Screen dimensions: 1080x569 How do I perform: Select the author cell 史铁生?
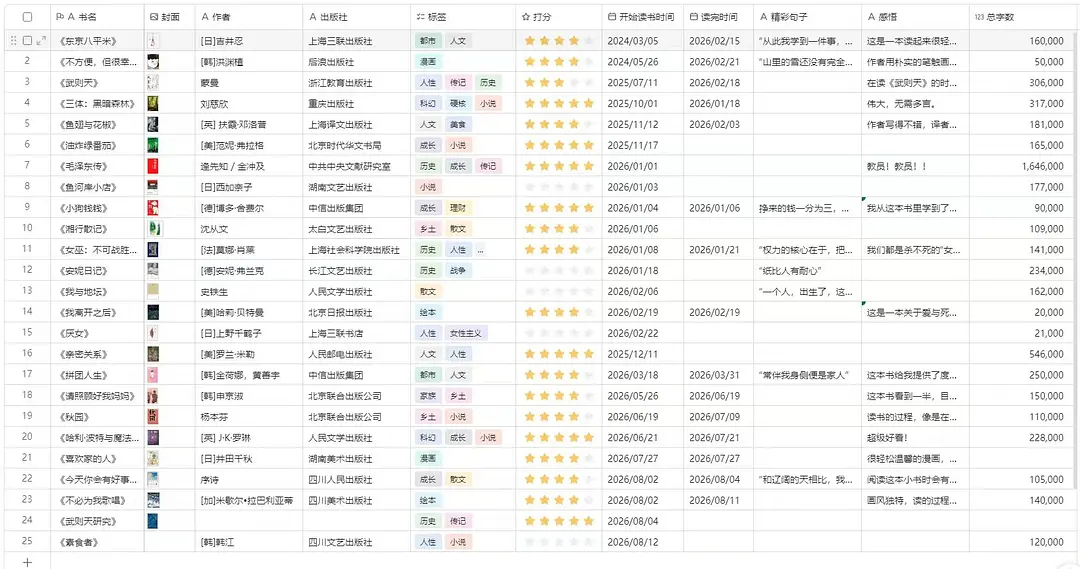click(249, 291)
